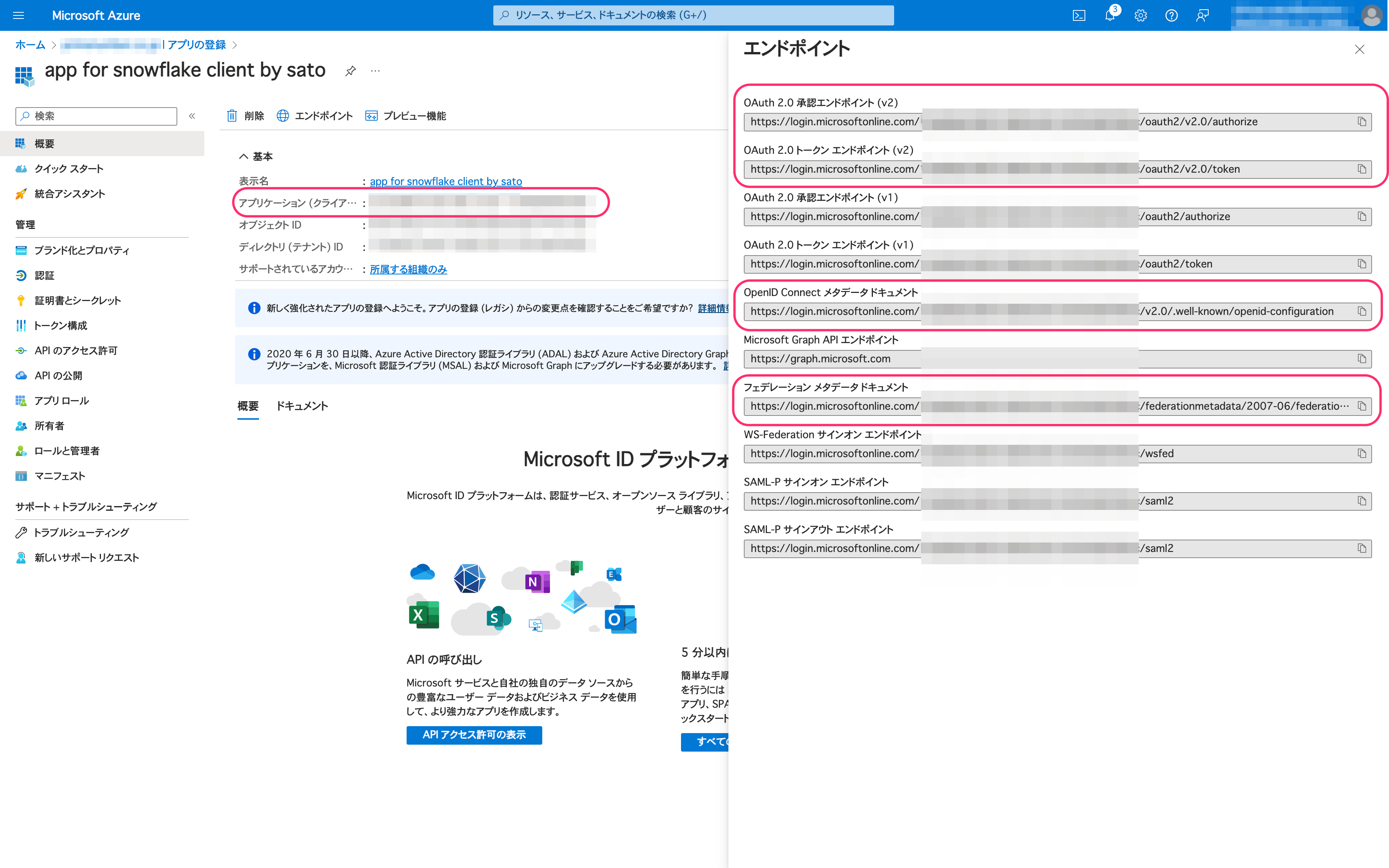Image resolution: width=1389 pixels, height=868 pixels.
Task: Focus the global resource search box
Action: pos(693,15)
